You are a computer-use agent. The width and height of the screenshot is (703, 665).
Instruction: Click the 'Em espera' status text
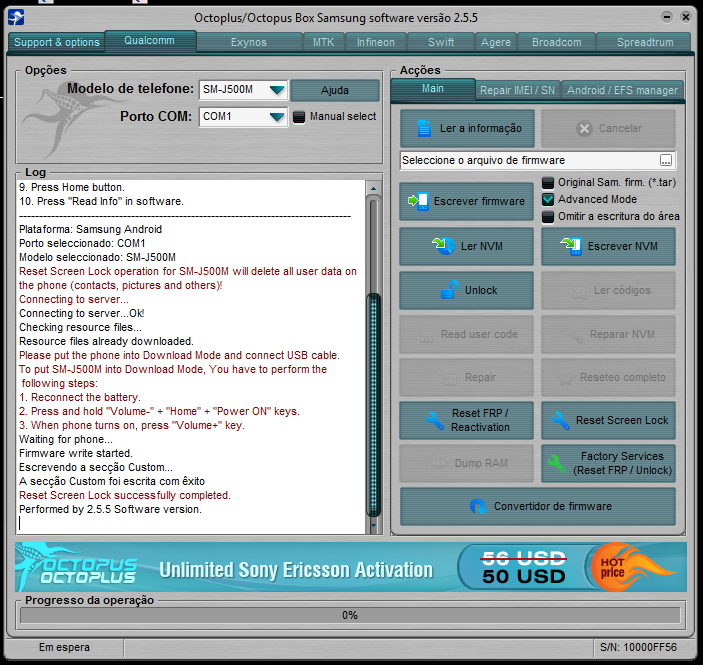pos(64,647)
